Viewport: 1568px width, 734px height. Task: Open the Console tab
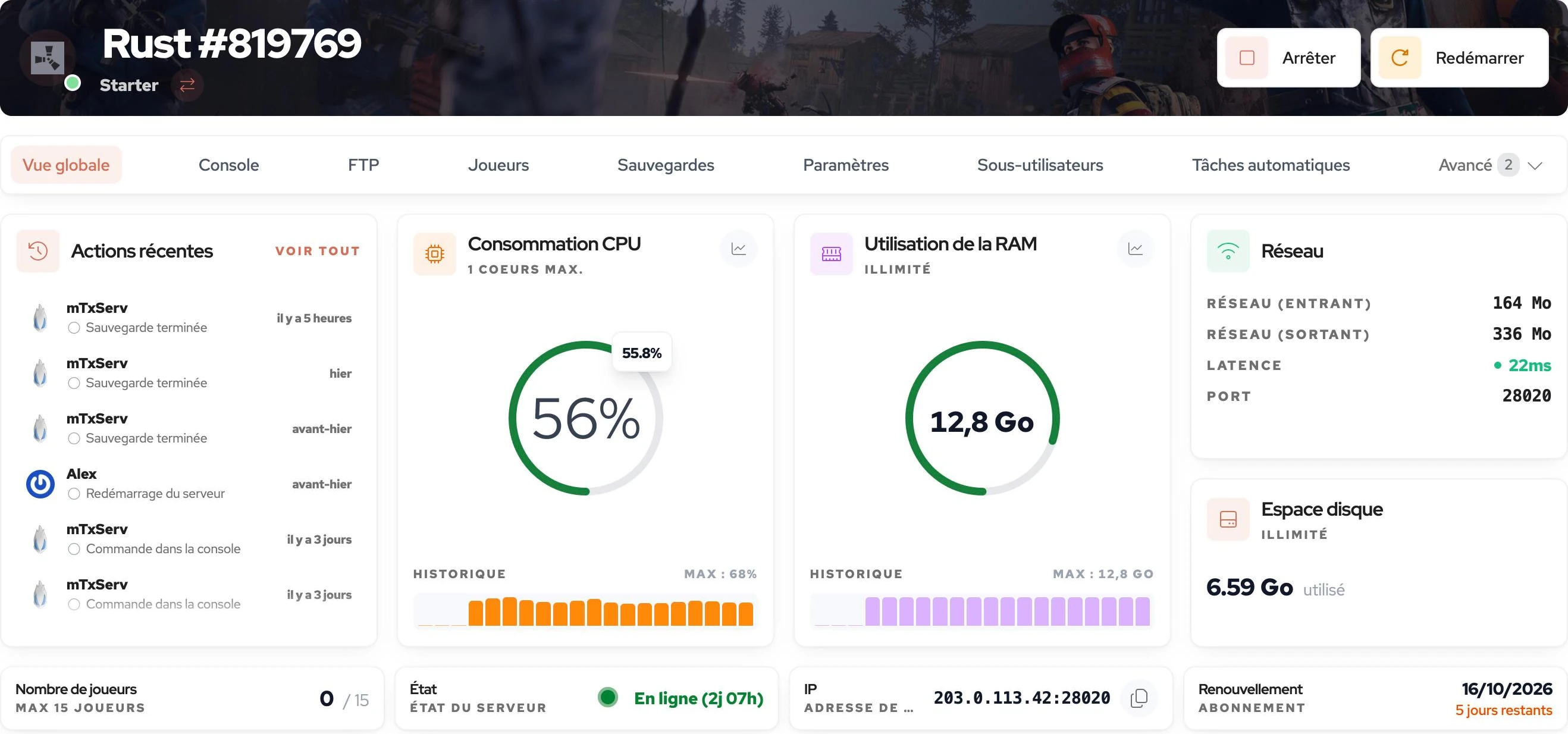229,165
